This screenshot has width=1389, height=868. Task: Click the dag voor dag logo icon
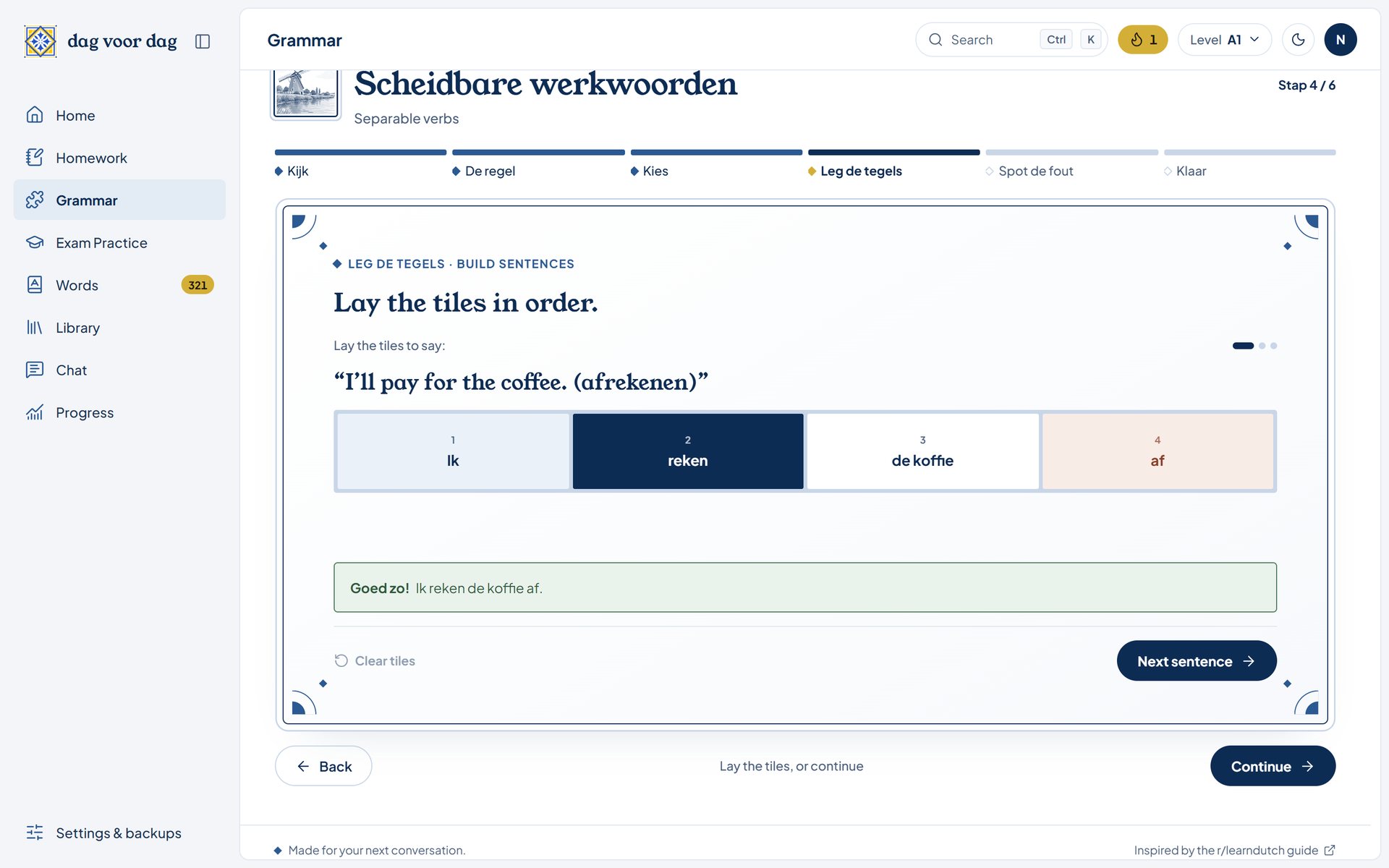(x=41, y=41)
